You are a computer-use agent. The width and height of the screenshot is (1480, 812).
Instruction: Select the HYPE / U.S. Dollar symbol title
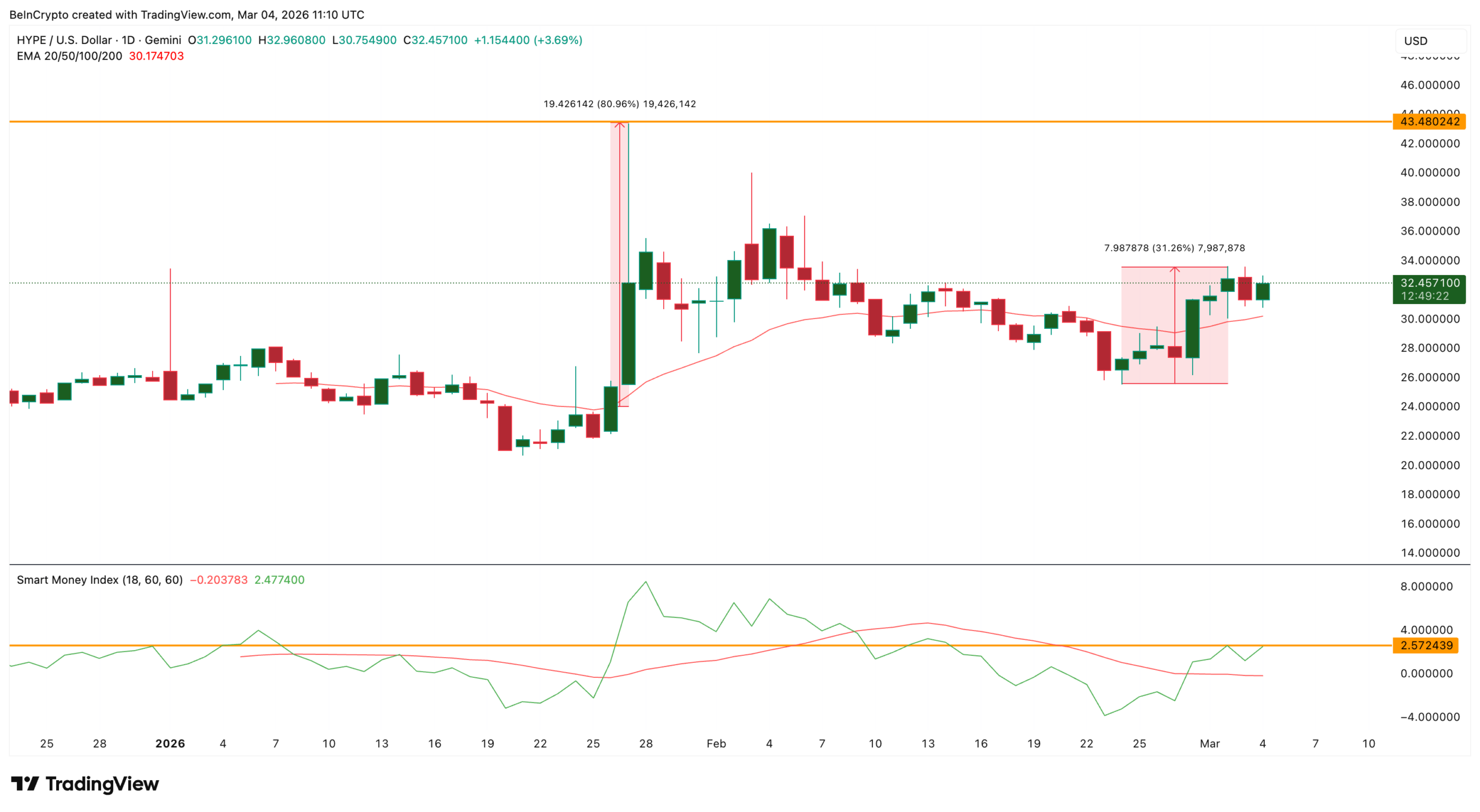64,40
